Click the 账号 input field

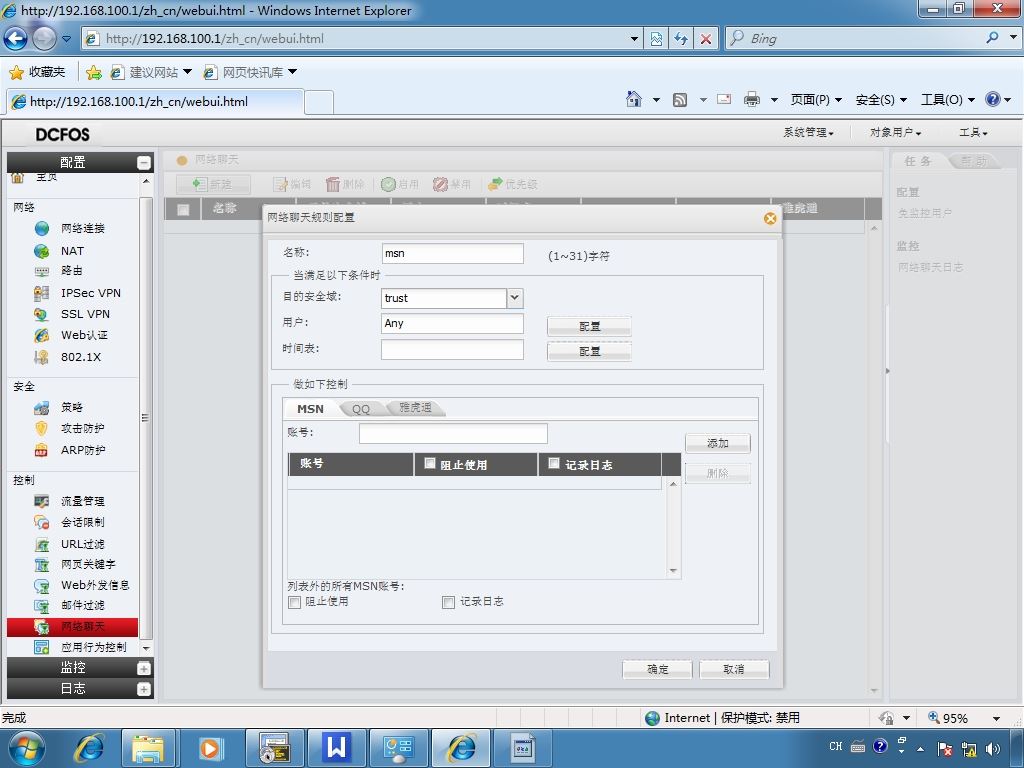(453, 433)
